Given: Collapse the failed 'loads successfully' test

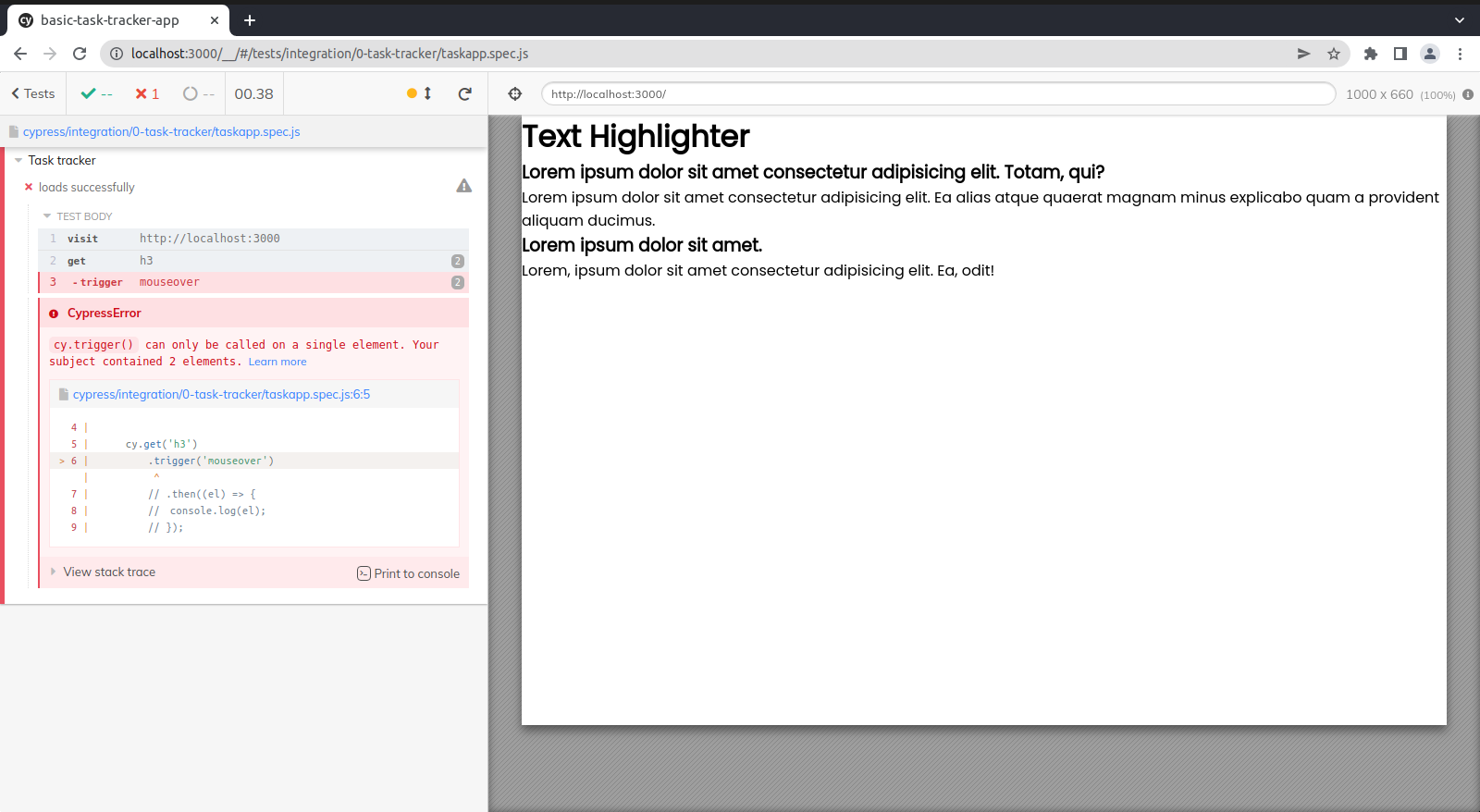Looking at the screenshot, I should pyautogui.click(x=86, y=187).
